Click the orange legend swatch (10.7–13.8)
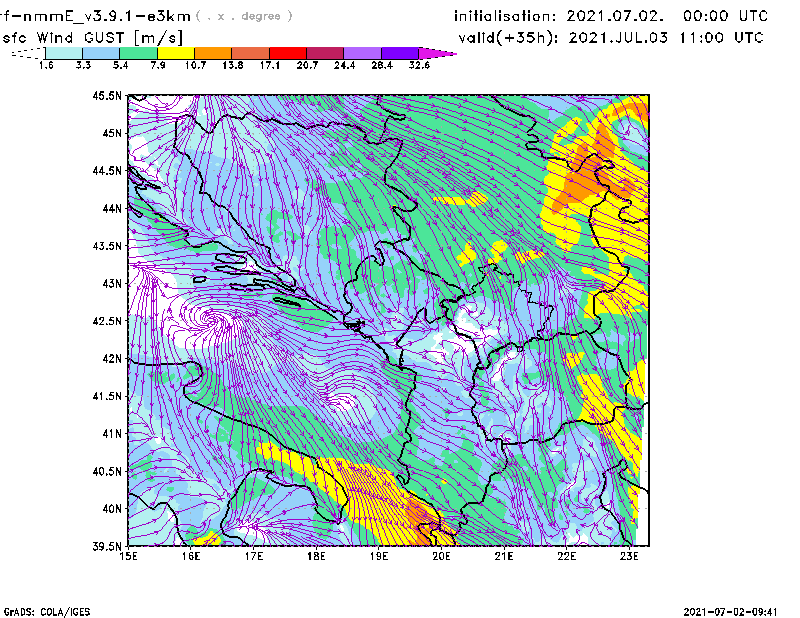This screenshot has height=618, width=800. pyautogui.click(x=213, y=53)
